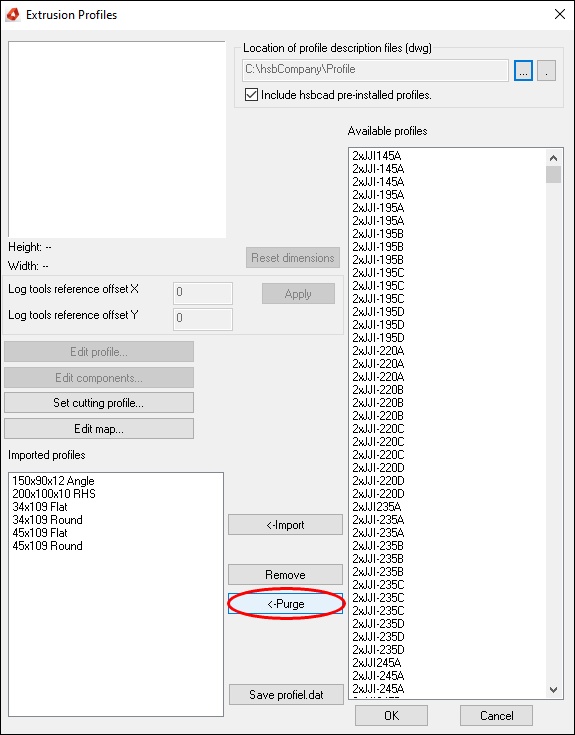Click the Remove button
The image size is (575, 735).
pyautogui.click(x=285, y=574)
